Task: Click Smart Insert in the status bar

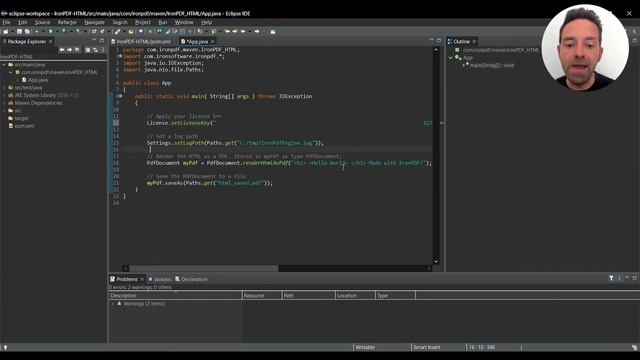Action: point(427,347)
